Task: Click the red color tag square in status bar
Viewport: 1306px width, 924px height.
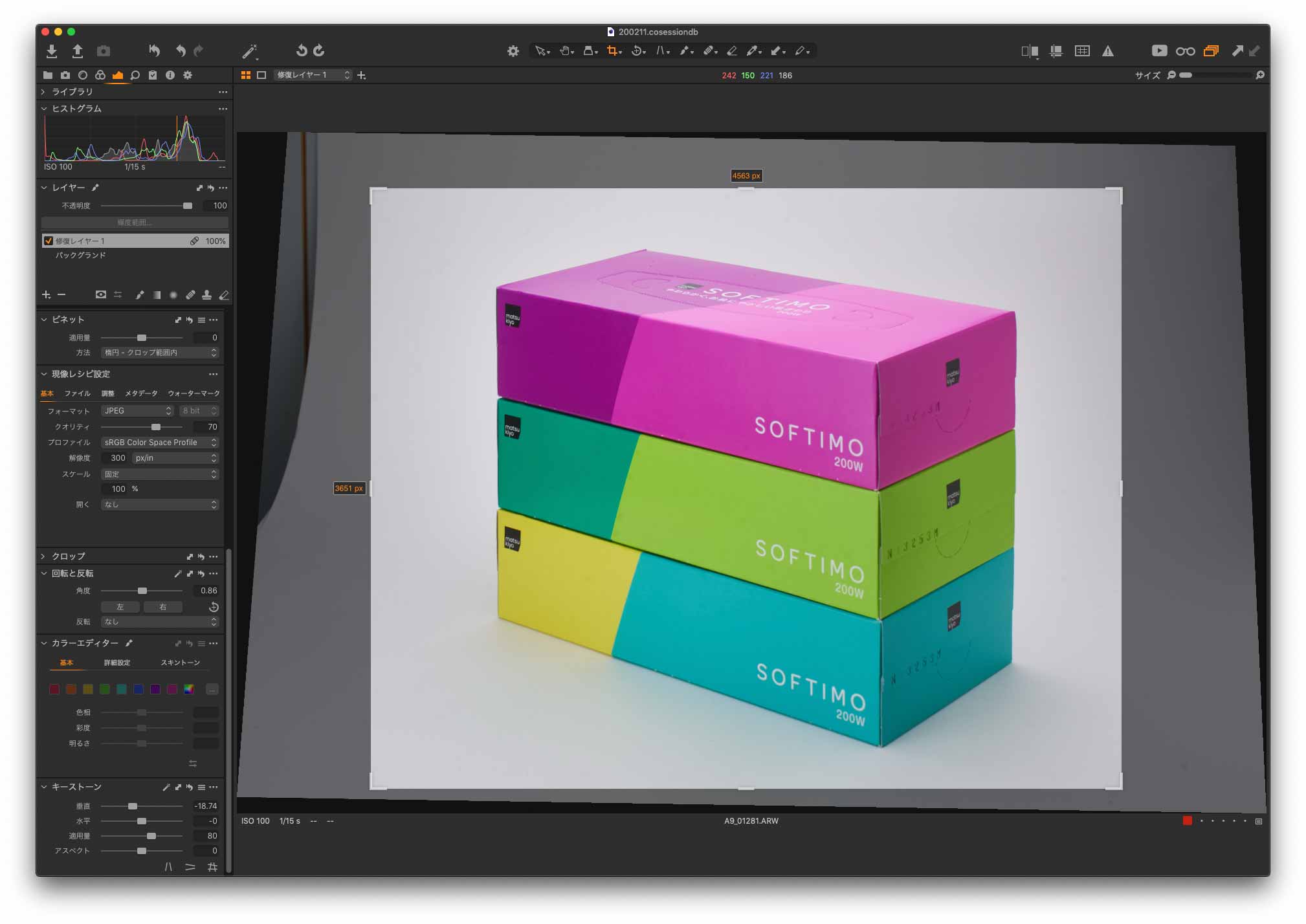Action: tap(1188, 820)
